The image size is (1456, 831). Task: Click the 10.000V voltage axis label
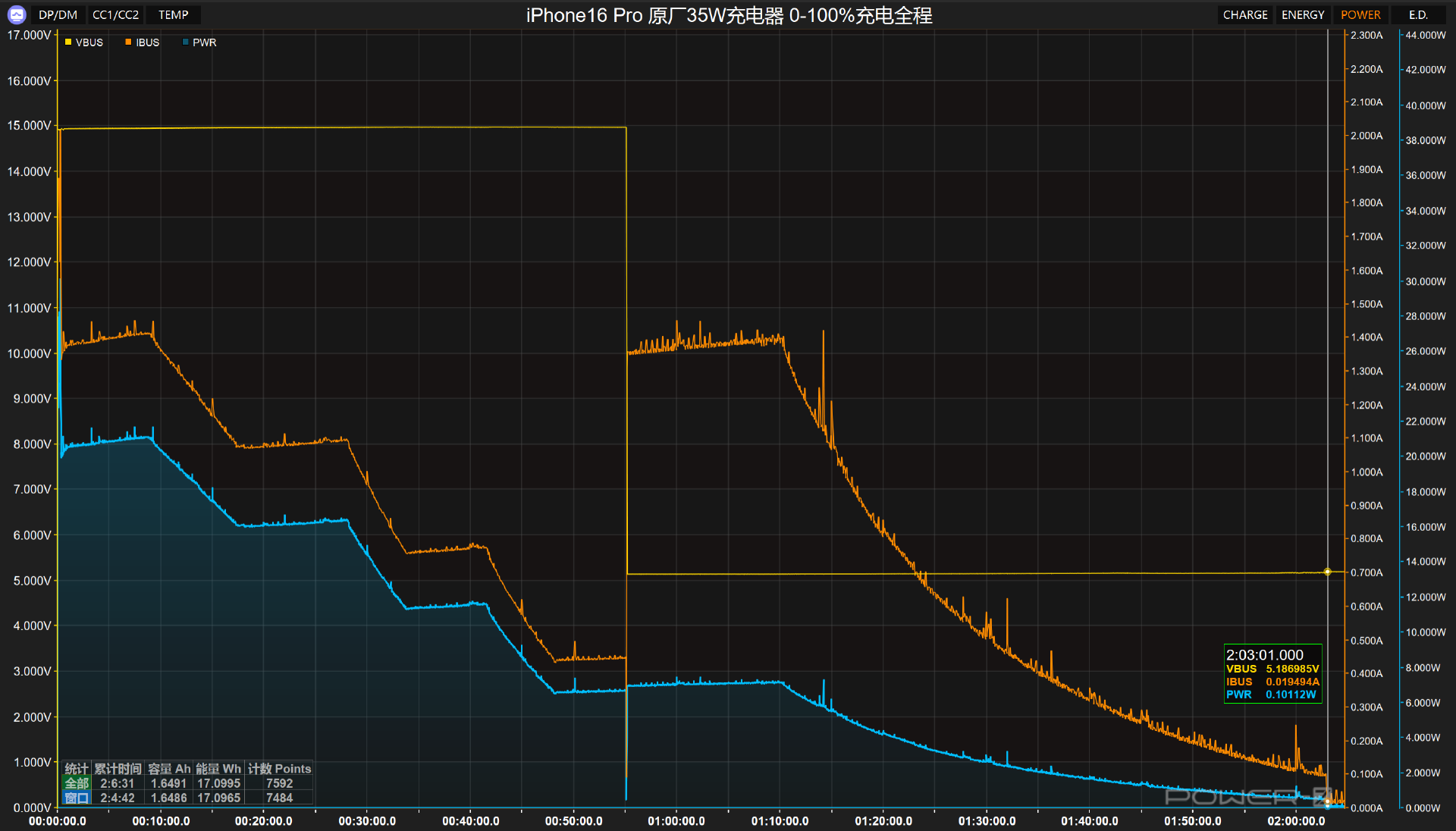point(29,353)
